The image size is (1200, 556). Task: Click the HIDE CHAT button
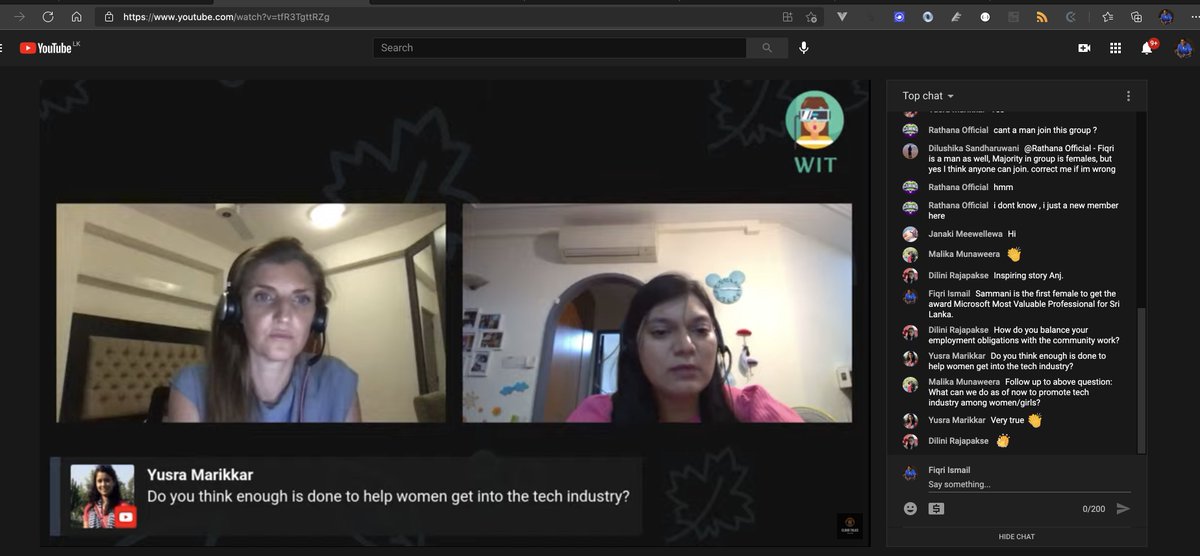point(1016,537)
